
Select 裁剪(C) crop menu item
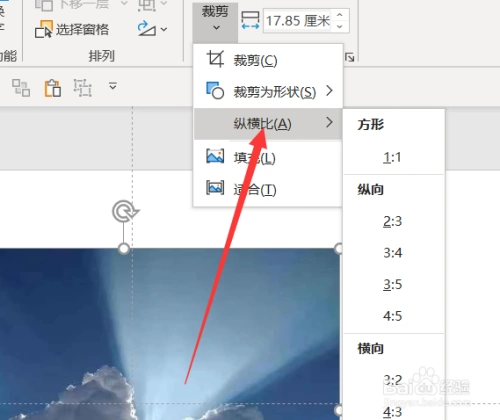tap(268, 60)
